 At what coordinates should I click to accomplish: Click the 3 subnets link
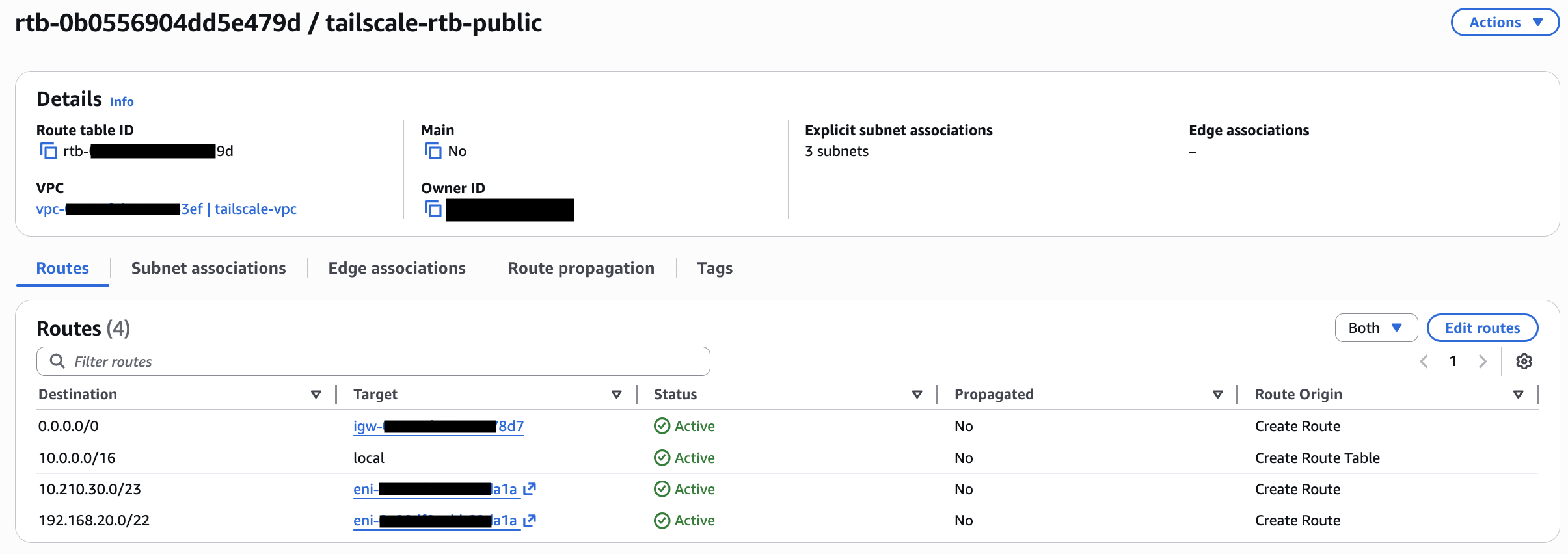(x=836, y=151)
